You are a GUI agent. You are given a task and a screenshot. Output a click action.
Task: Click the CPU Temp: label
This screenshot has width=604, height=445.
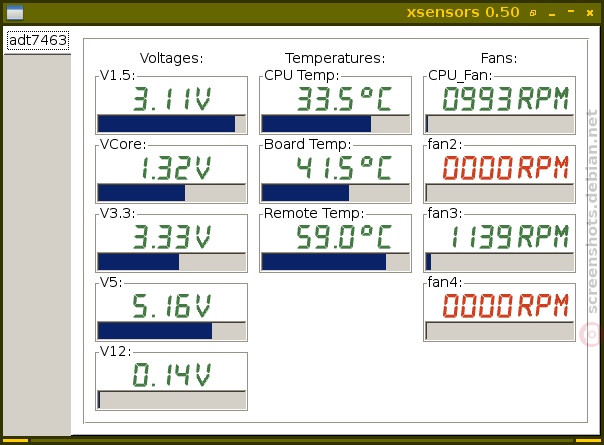click(x=302, y=75)
